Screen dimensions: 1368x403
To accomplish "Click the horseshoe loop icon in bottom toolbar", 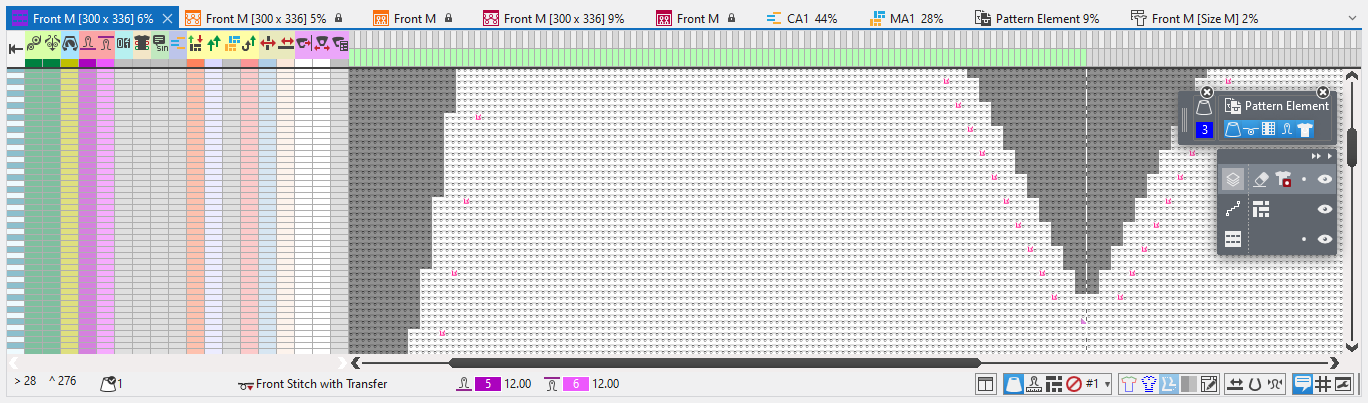I will point(1254,384).
